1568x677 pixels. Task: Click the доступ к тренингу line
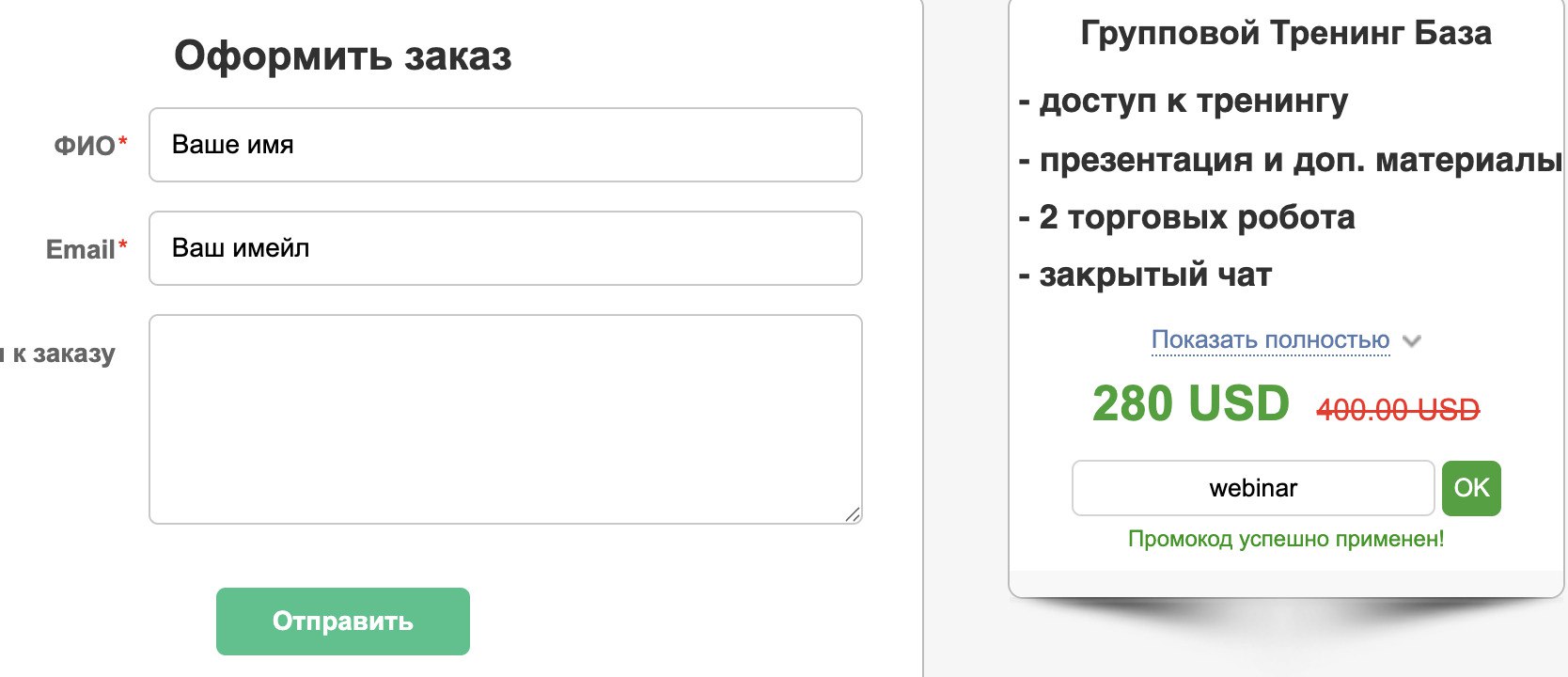(1184, 101)
